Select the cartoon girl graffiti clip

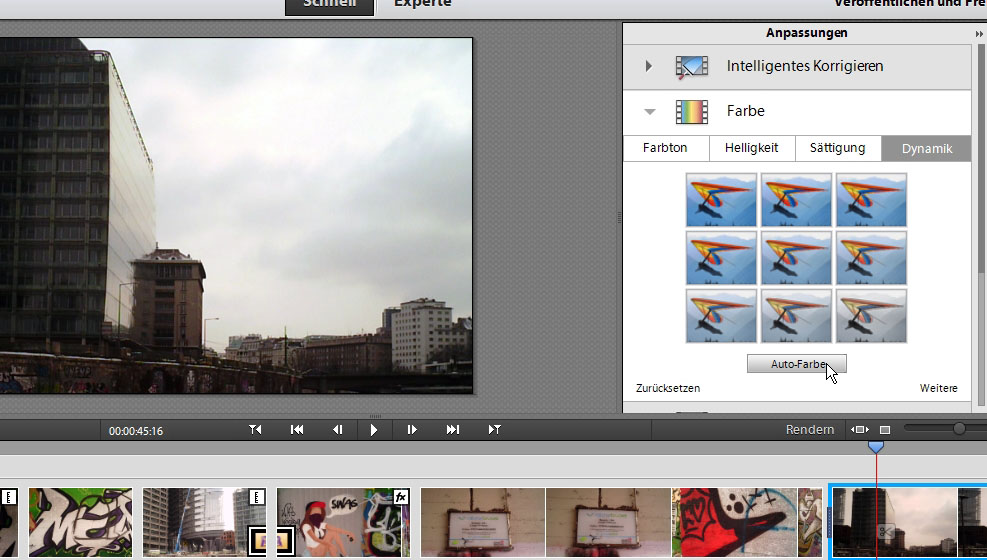pyautogui.click(x=343, y=522)
